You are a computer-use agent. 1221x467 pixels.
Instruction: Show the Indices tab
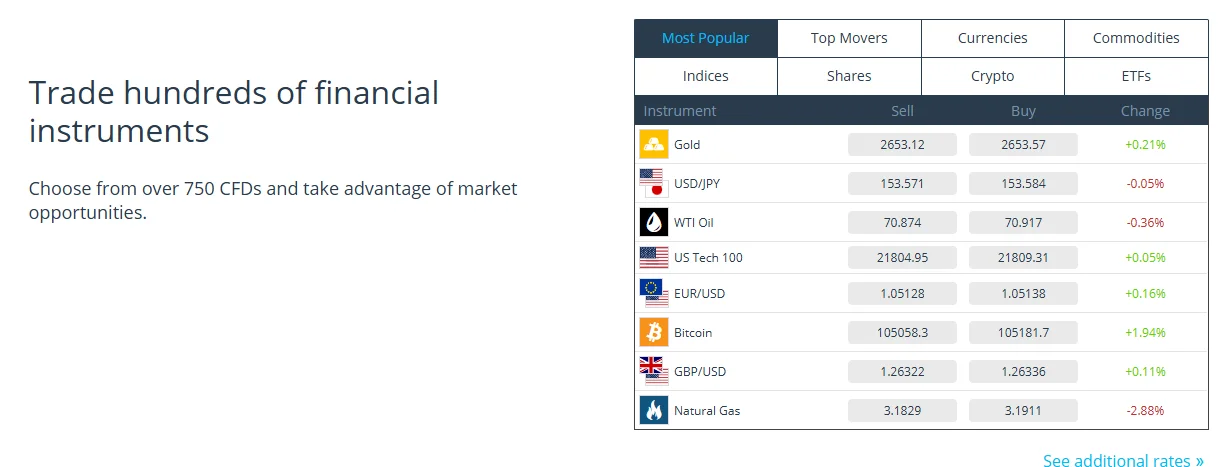705,76
